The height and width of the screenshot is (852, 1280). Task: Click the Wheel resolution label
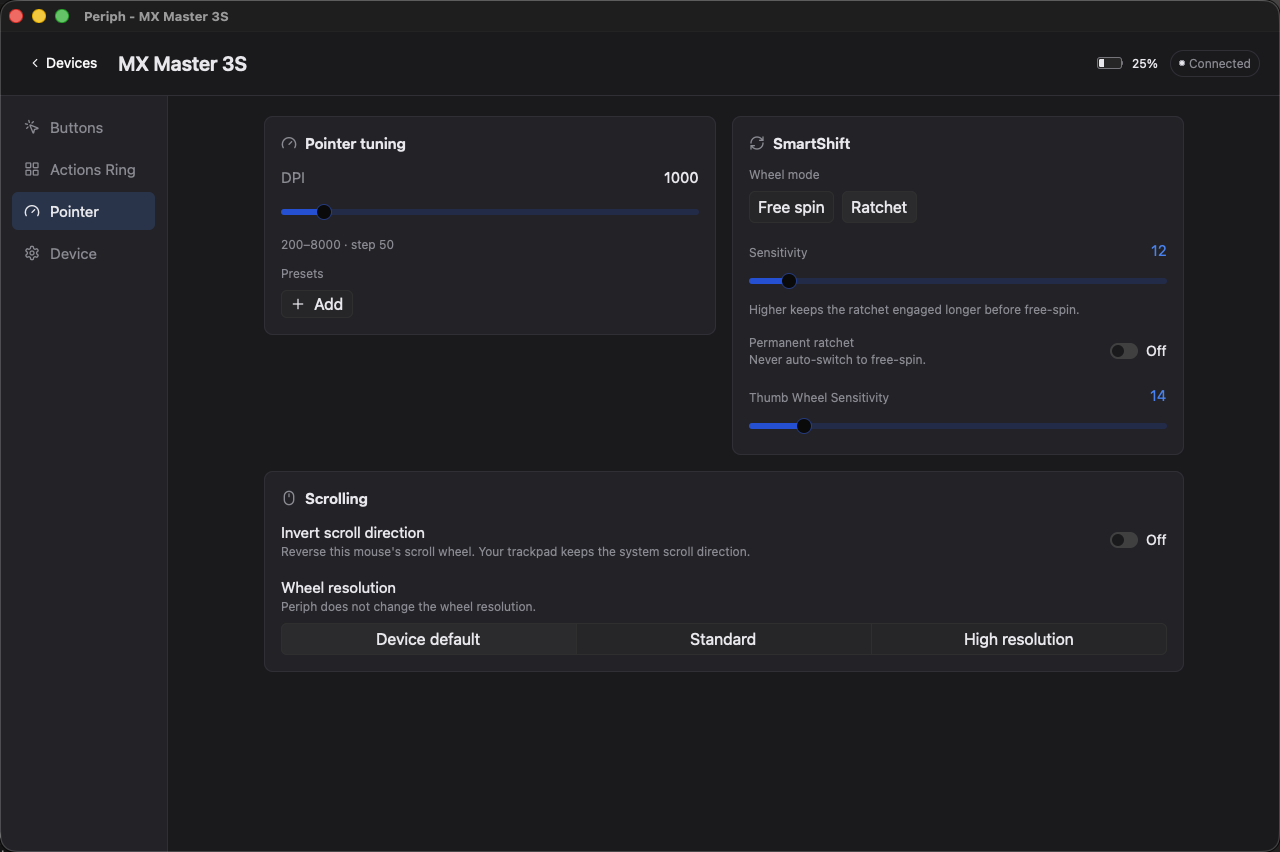[338, 588]
